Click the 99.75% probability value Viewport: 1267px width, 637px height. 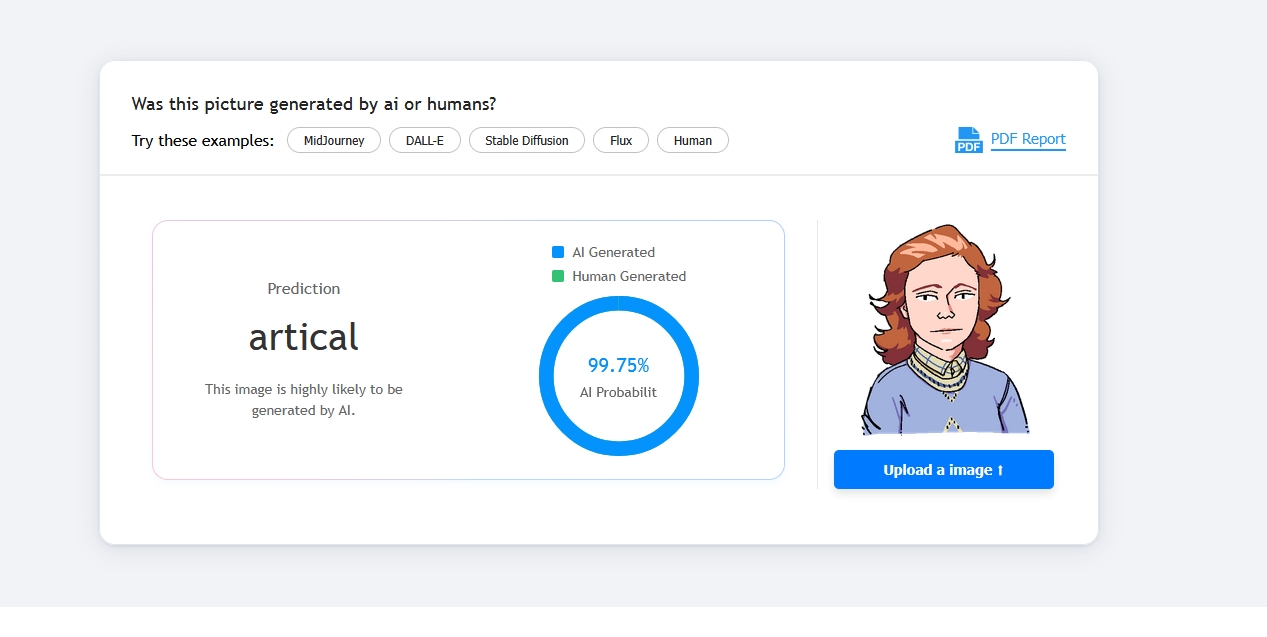pyautogui.click(x=619, y=365)
